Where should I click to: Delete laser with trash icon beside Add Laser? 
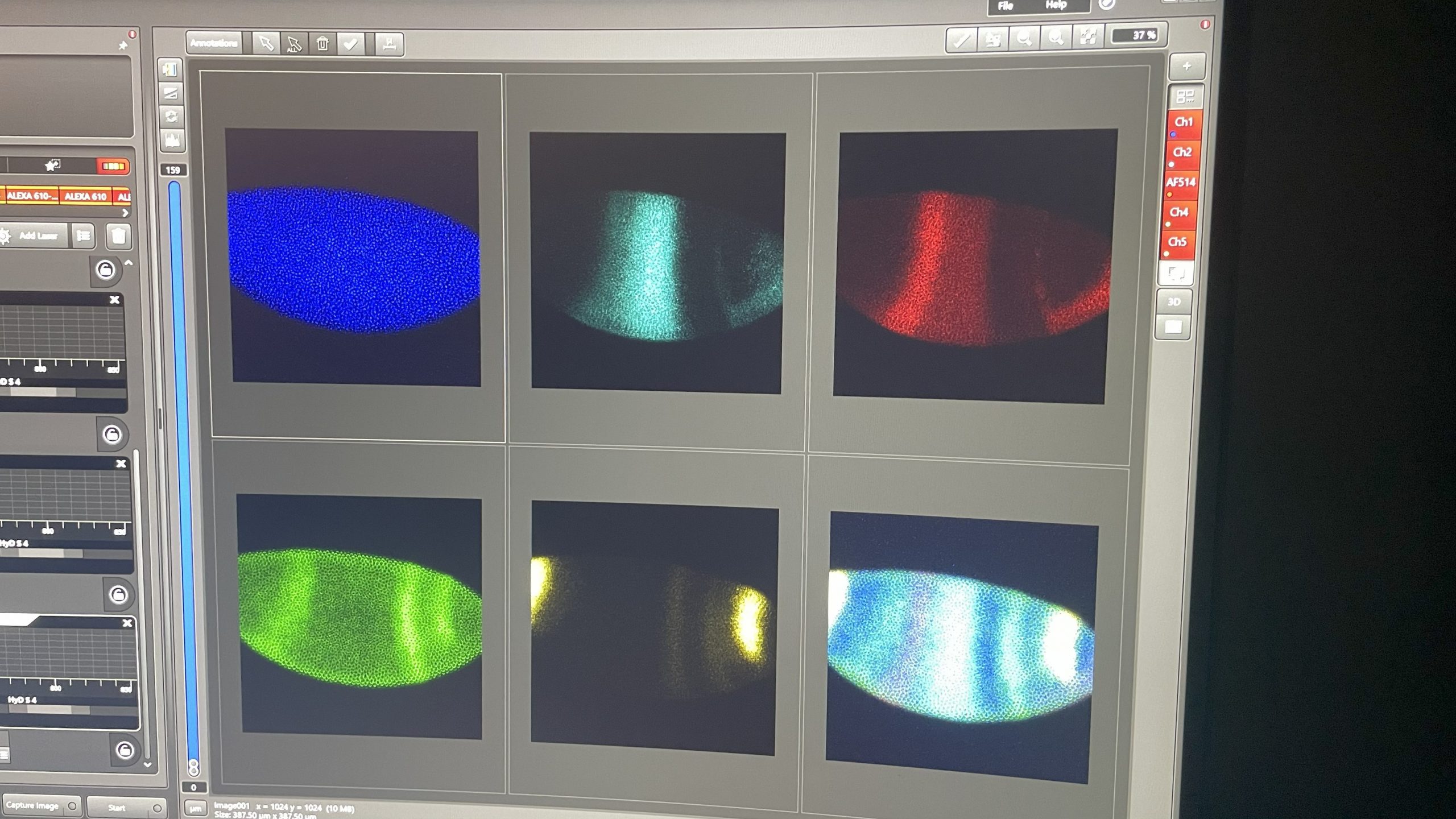click(118, 235)
